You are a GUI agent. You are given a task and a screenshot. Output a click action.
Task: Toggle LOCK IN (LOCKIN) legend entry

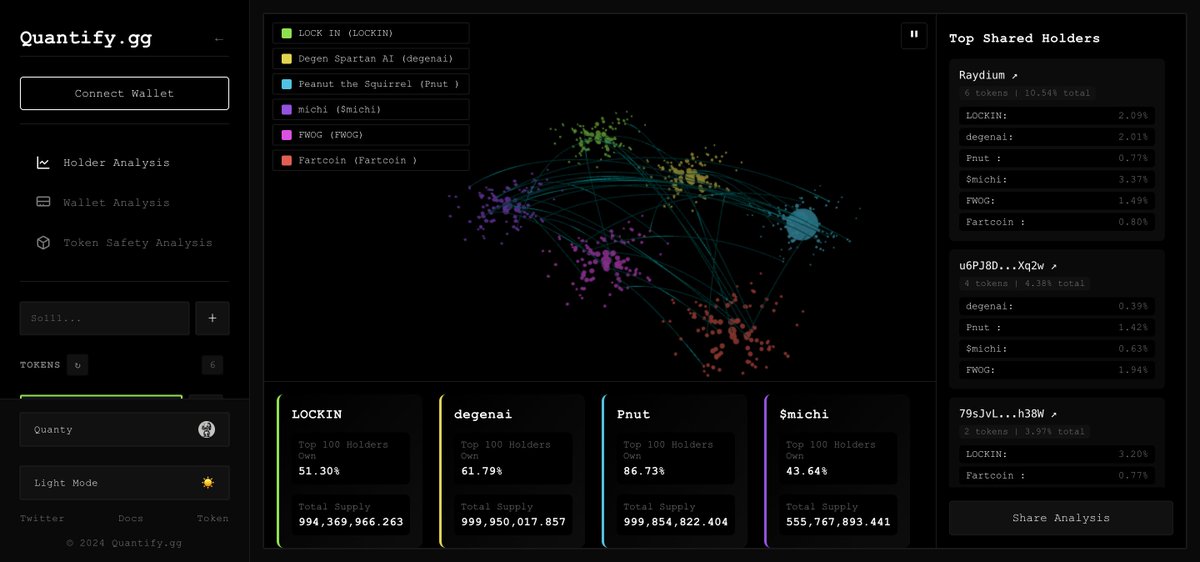tap(371, 33)
